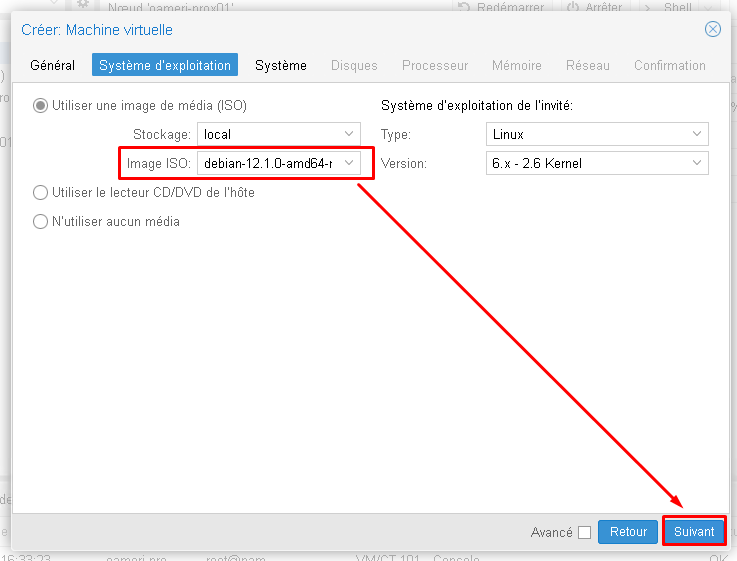Open the Processeur tab
Screen dimensions: 737x561
[x=435, y=65]
